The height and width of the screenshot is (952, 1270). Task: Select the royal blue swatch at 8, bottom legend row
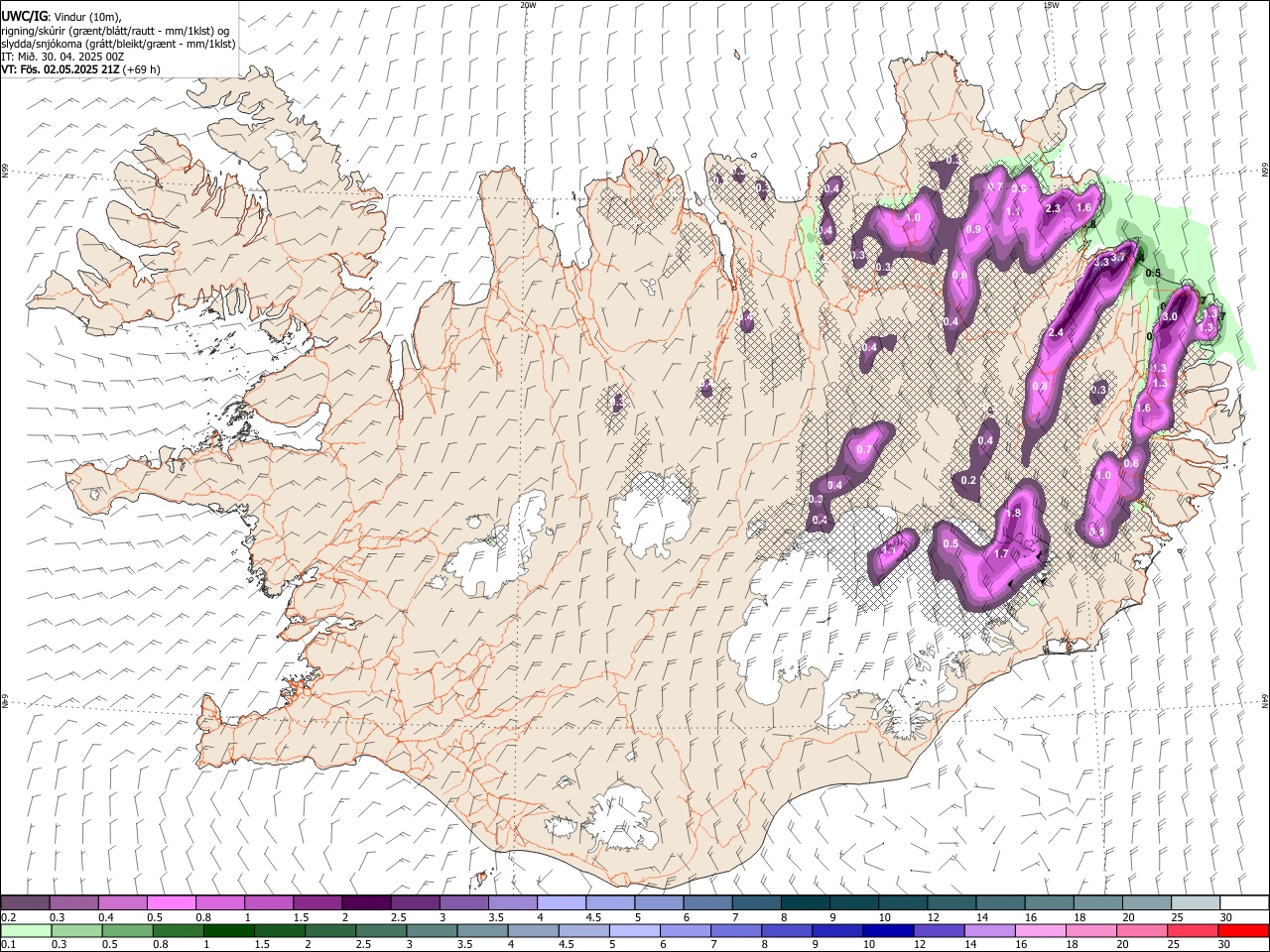788,930
